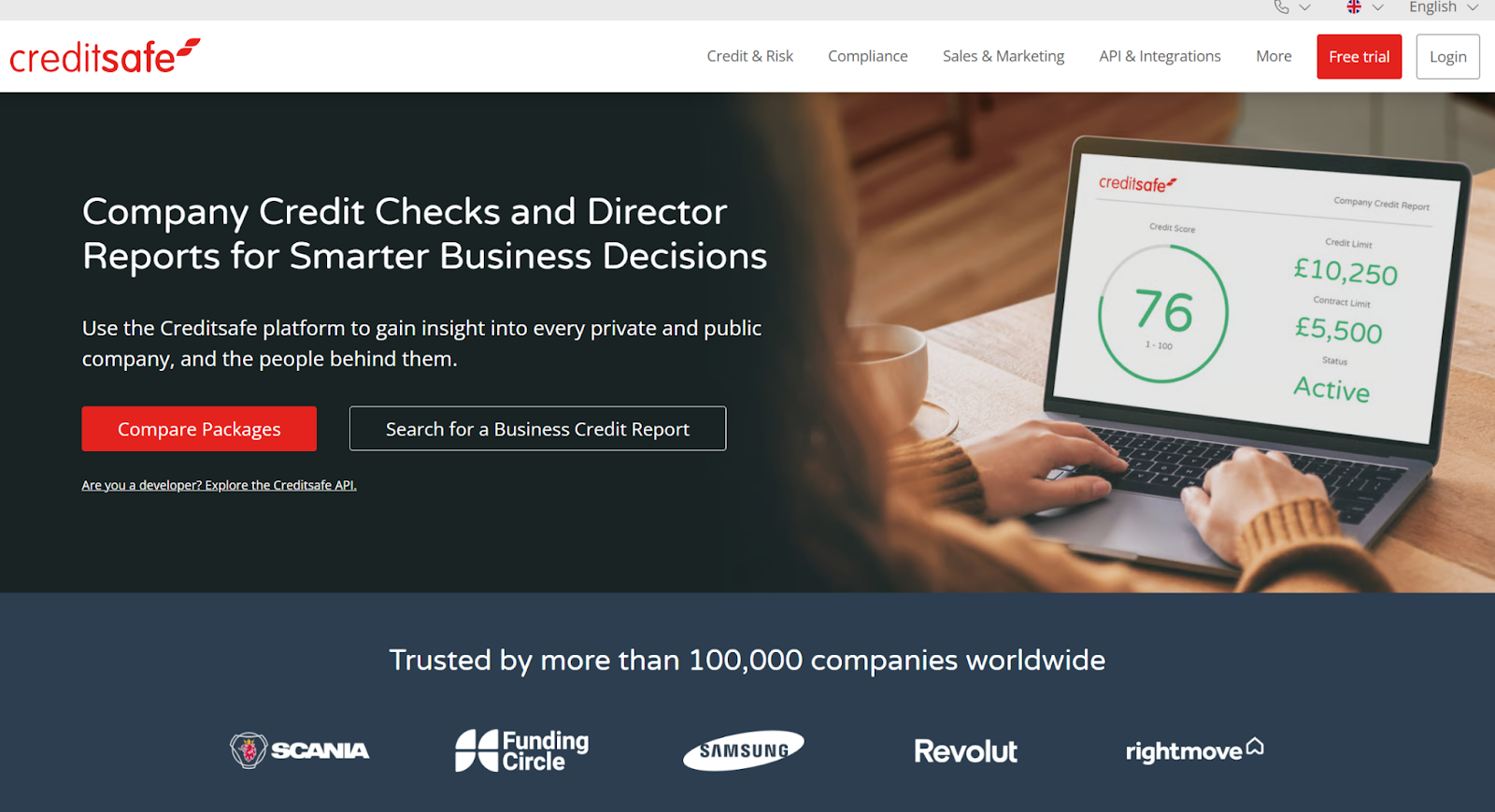Click the red Free trial button
This screenshot has width=1495, height=812.
1360,57
